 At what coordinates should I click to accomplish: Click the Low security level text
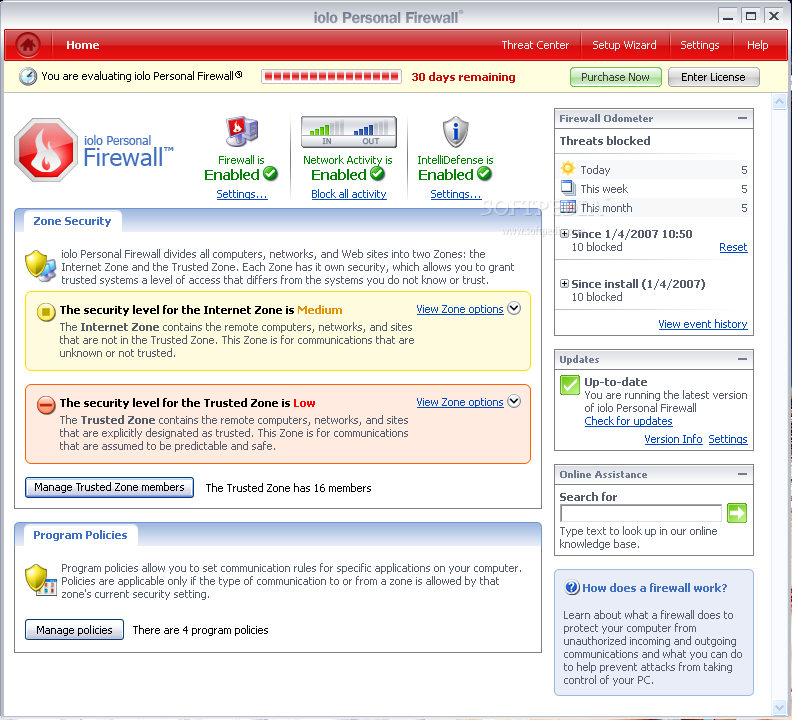tap(304, 403)
